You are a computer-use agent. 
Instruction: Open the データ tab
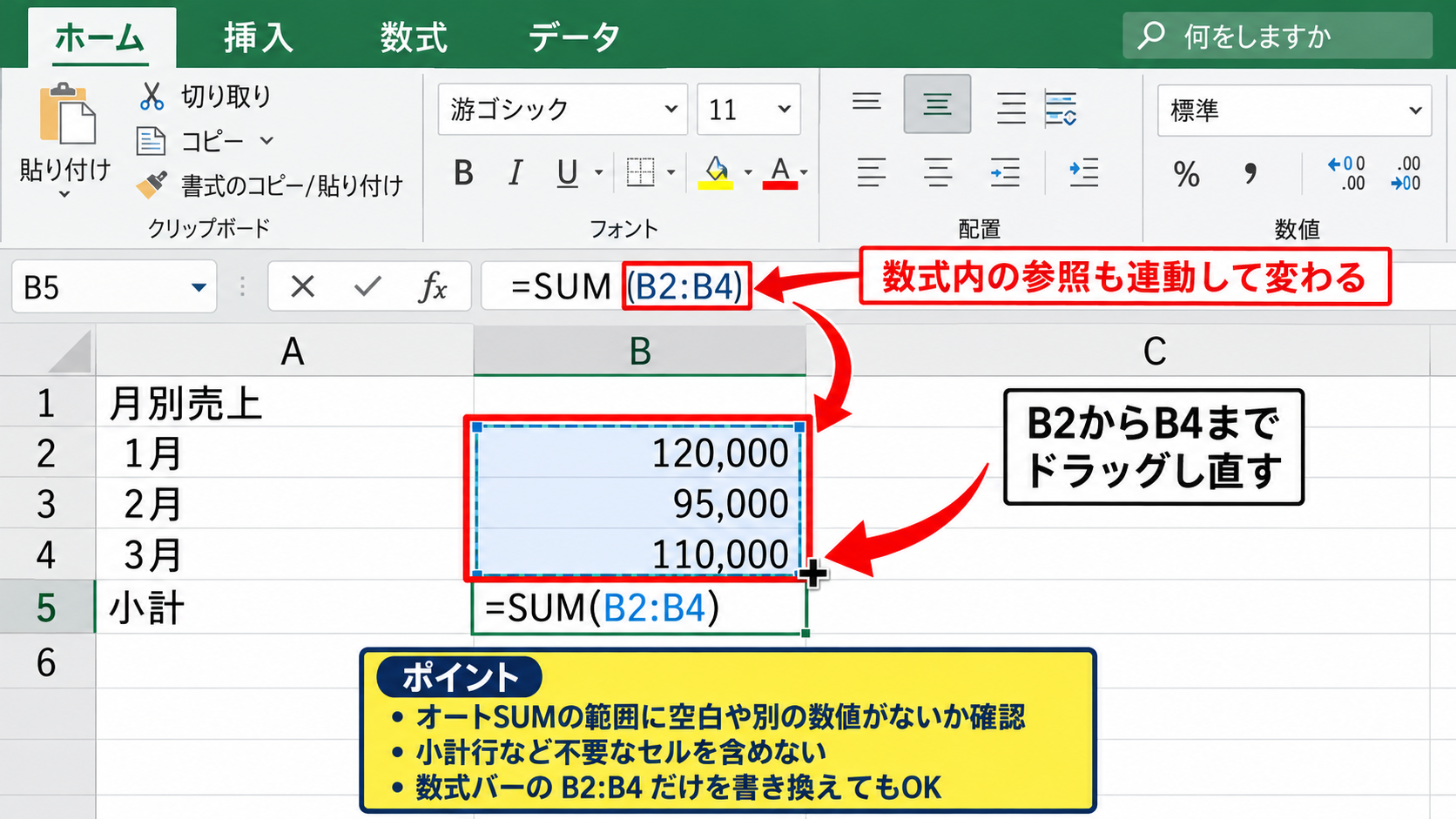574,37
